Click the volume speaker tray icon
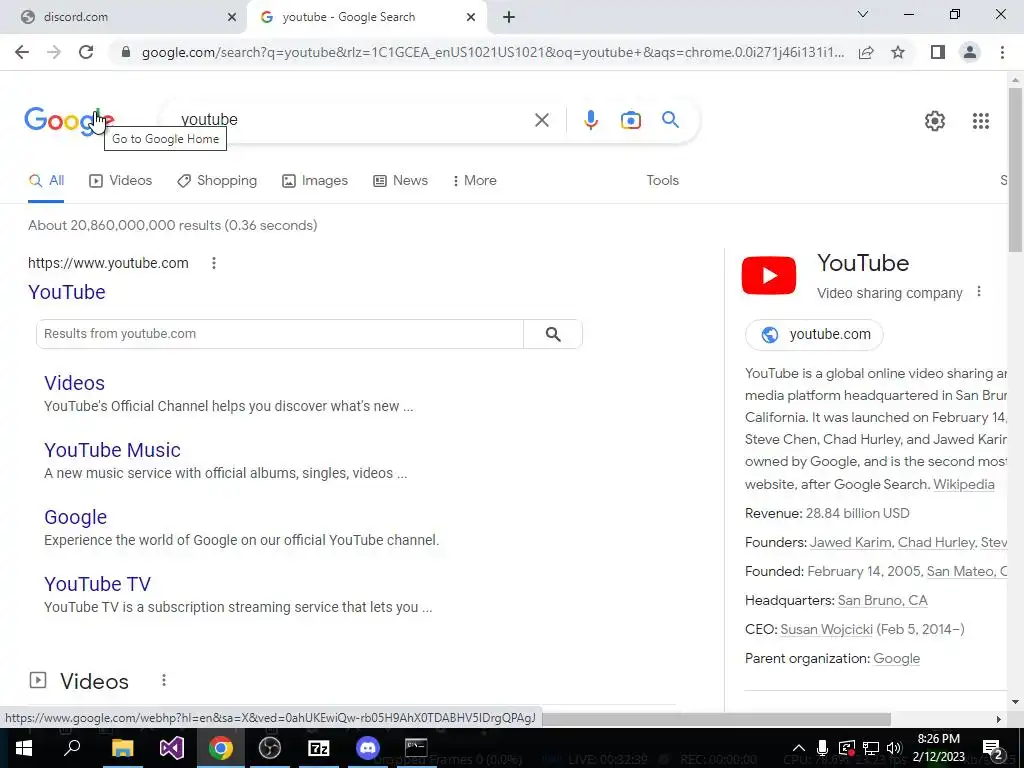Screen dimensions: 1024x768 [894, 748]
